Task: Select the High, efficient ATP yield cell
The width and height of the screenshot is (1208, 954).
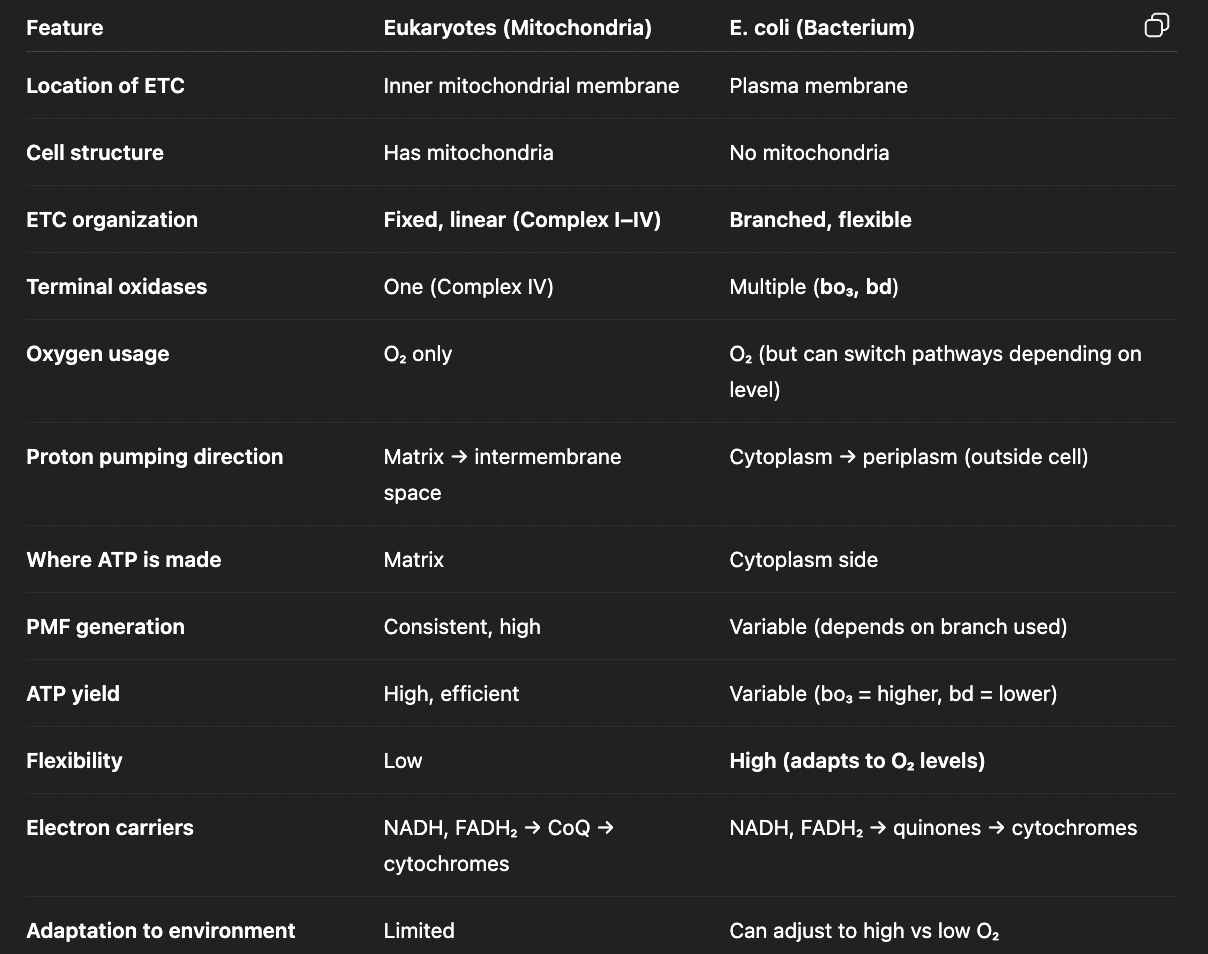Action: (451, 694)
